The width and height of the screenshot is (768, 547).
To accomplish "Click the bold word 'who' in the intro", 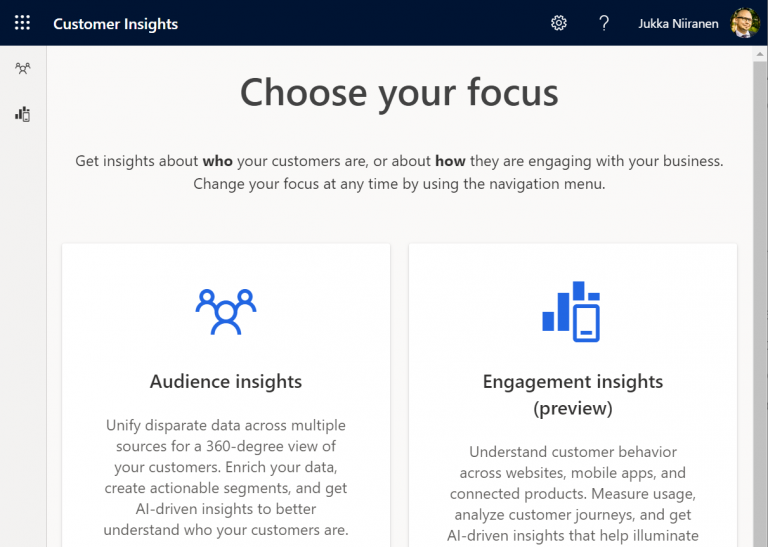I will 217,161.
